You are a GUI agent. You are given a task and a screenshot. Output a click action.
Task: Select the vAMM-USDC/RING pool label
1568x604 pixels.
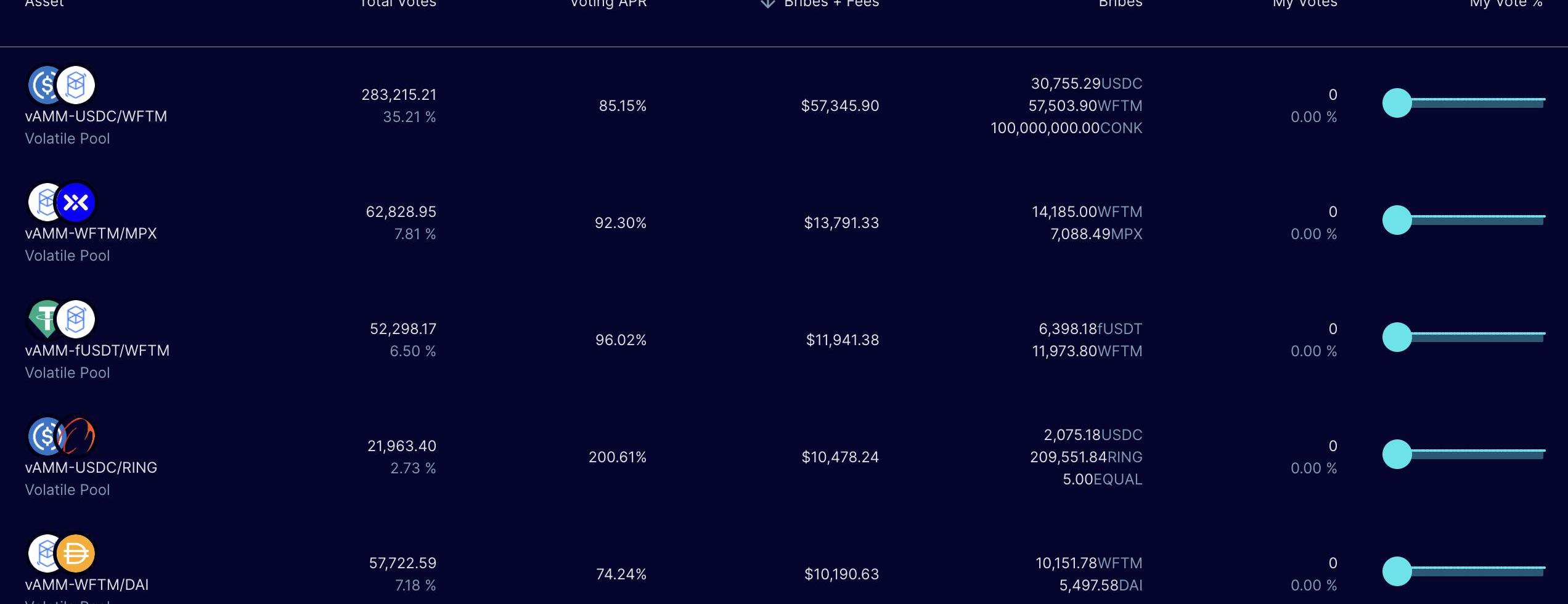(x=91, y=468)
